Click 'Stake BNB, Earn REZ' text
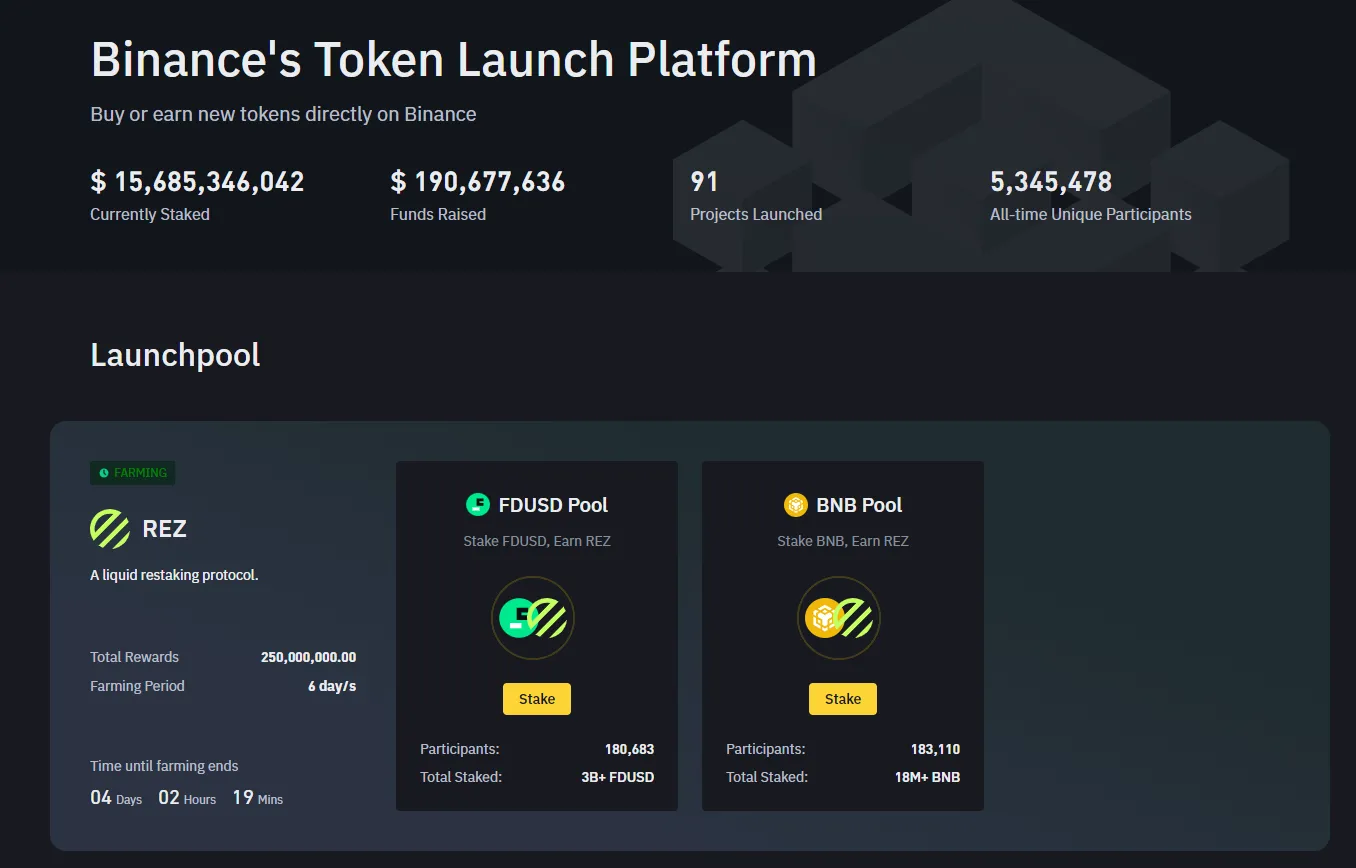The image size is (1356, 868). 843,541
